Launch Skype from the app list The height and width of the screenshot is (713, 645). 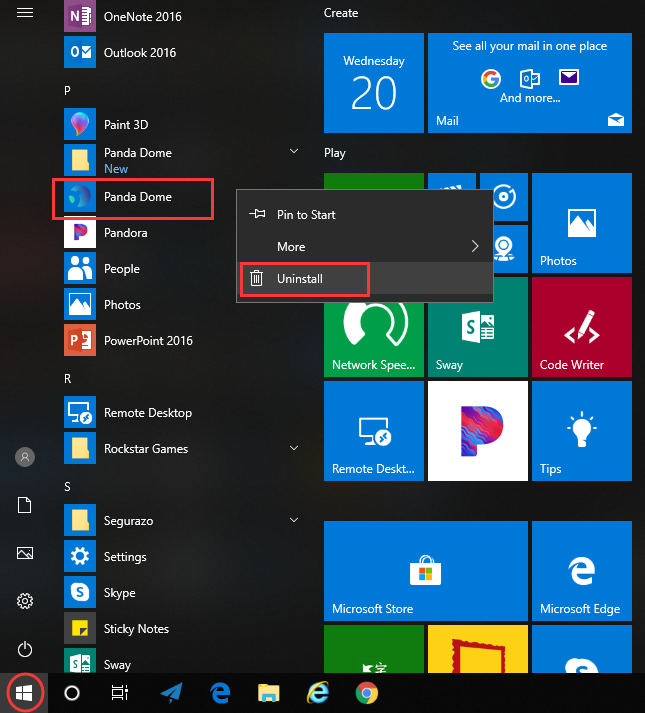[x=180, y=592]
